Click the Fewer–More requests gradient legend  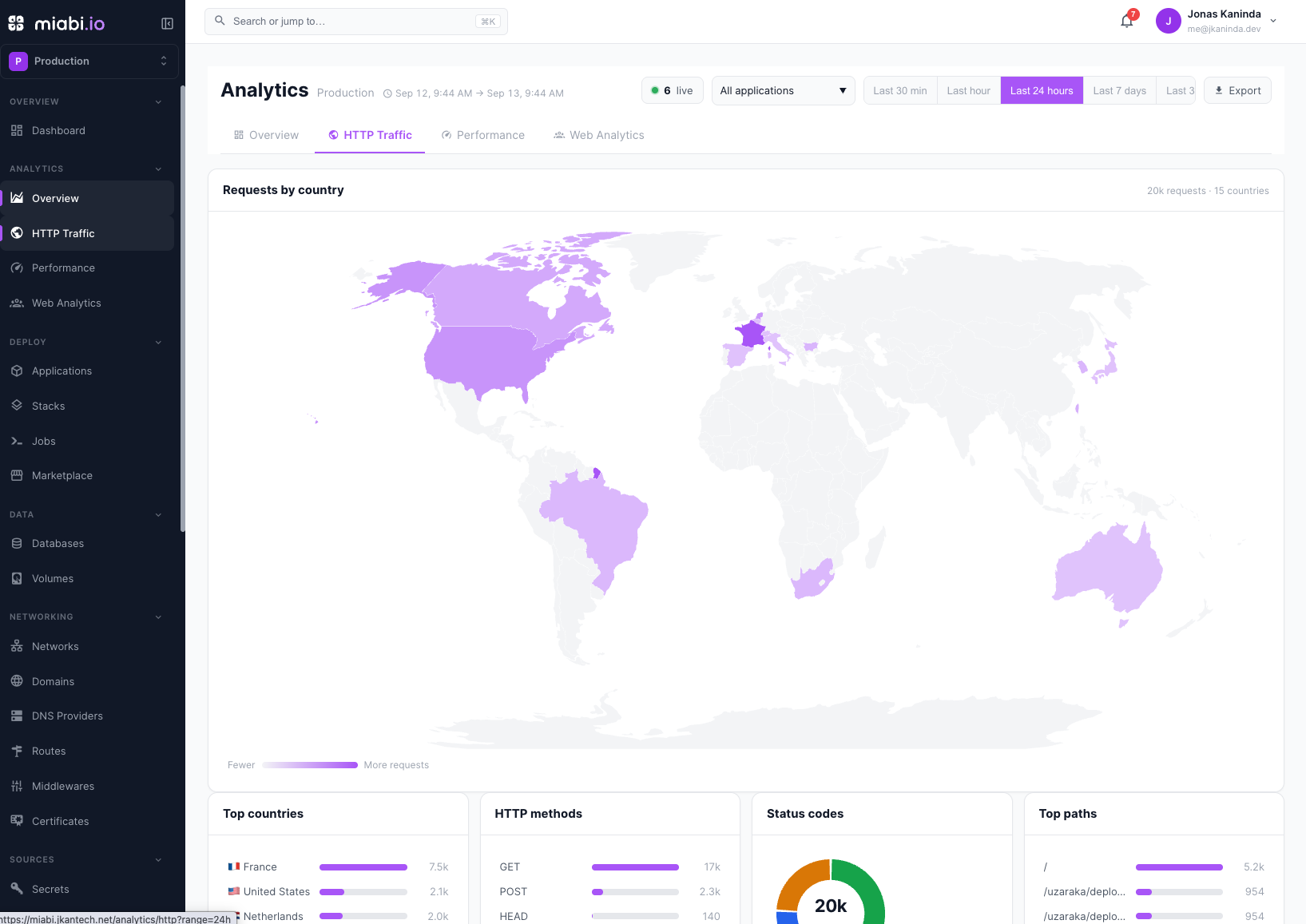pyautogui.click(x=310, y=765)
